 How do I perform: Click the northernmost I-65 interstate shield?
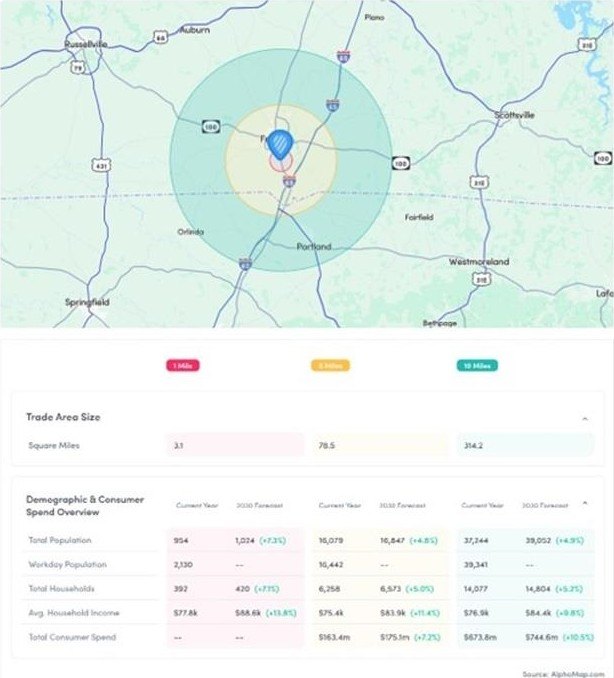tap(343, 58)
